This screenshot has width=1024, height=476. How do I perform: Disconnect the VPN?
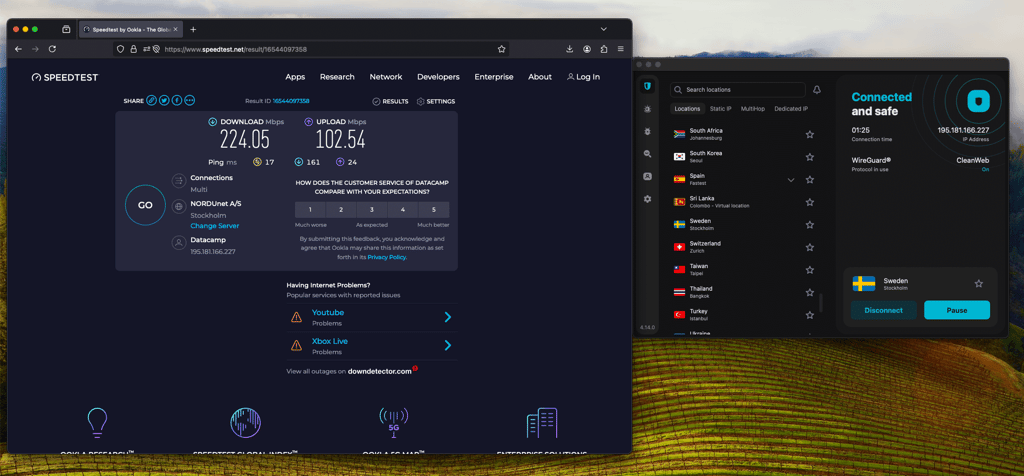tap(884, 310)
